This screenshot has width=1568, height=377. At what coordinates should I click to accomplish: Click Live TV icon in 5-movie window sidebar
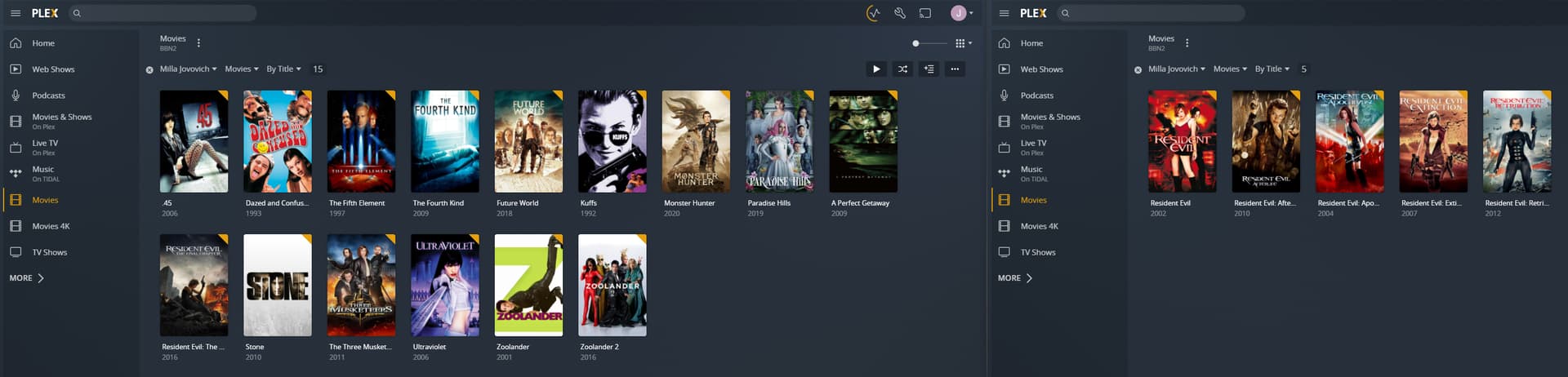click(1004, 148)
